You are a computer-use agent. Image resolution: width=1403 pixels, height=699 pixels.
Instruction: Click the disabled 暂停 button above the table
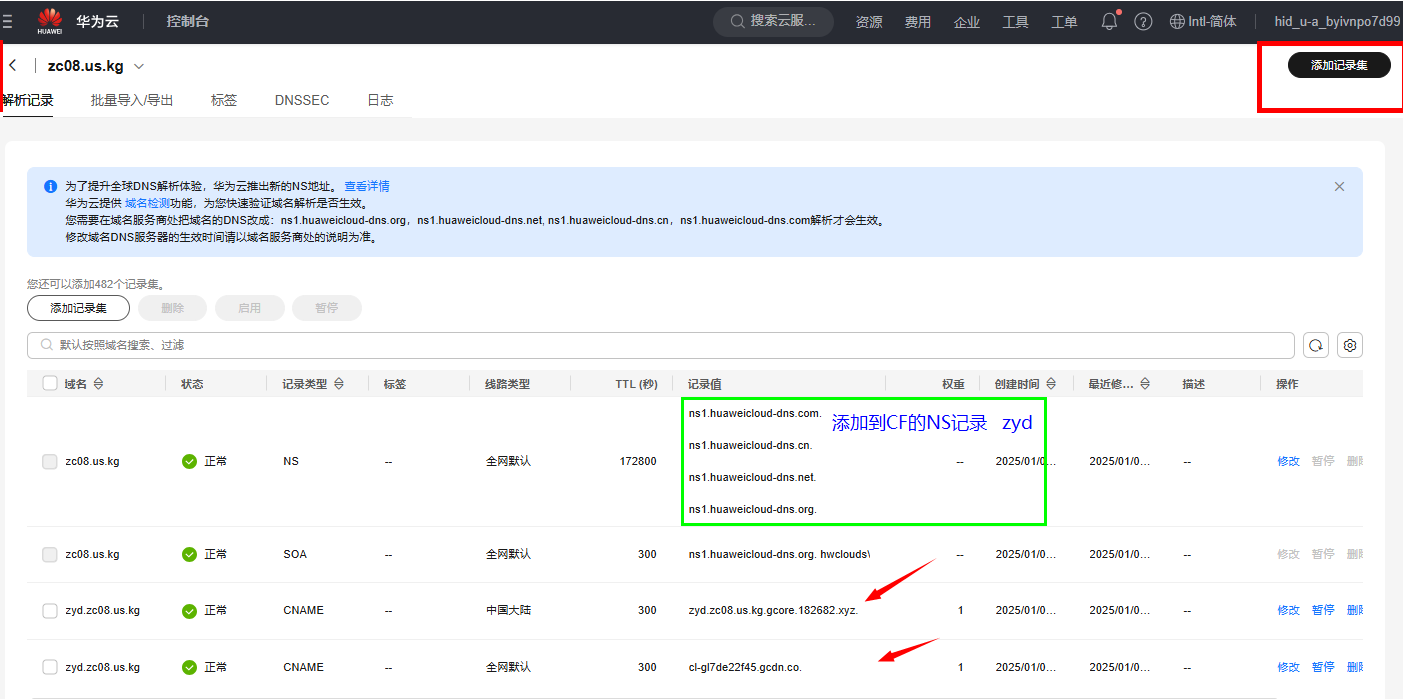coord(327,308)
